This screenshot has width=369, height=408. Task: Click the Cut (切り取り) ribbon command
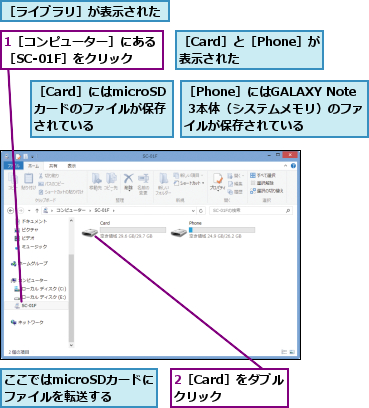click(x=49, y=176)
